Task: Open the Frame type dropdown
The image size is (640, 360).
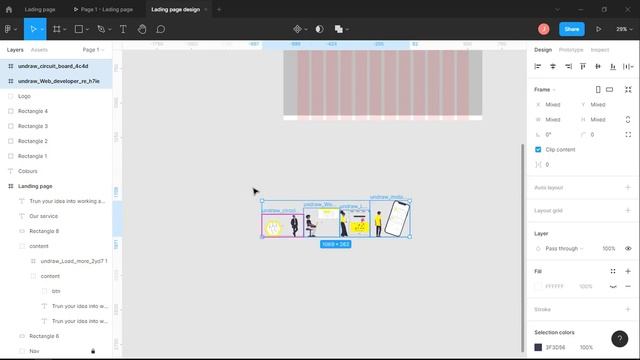Action: click(x=545, y=89)
